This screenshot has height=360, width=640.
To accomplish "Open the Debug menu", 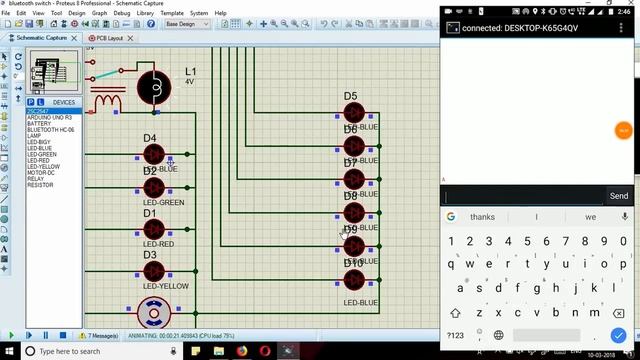I will click(122, 13).
